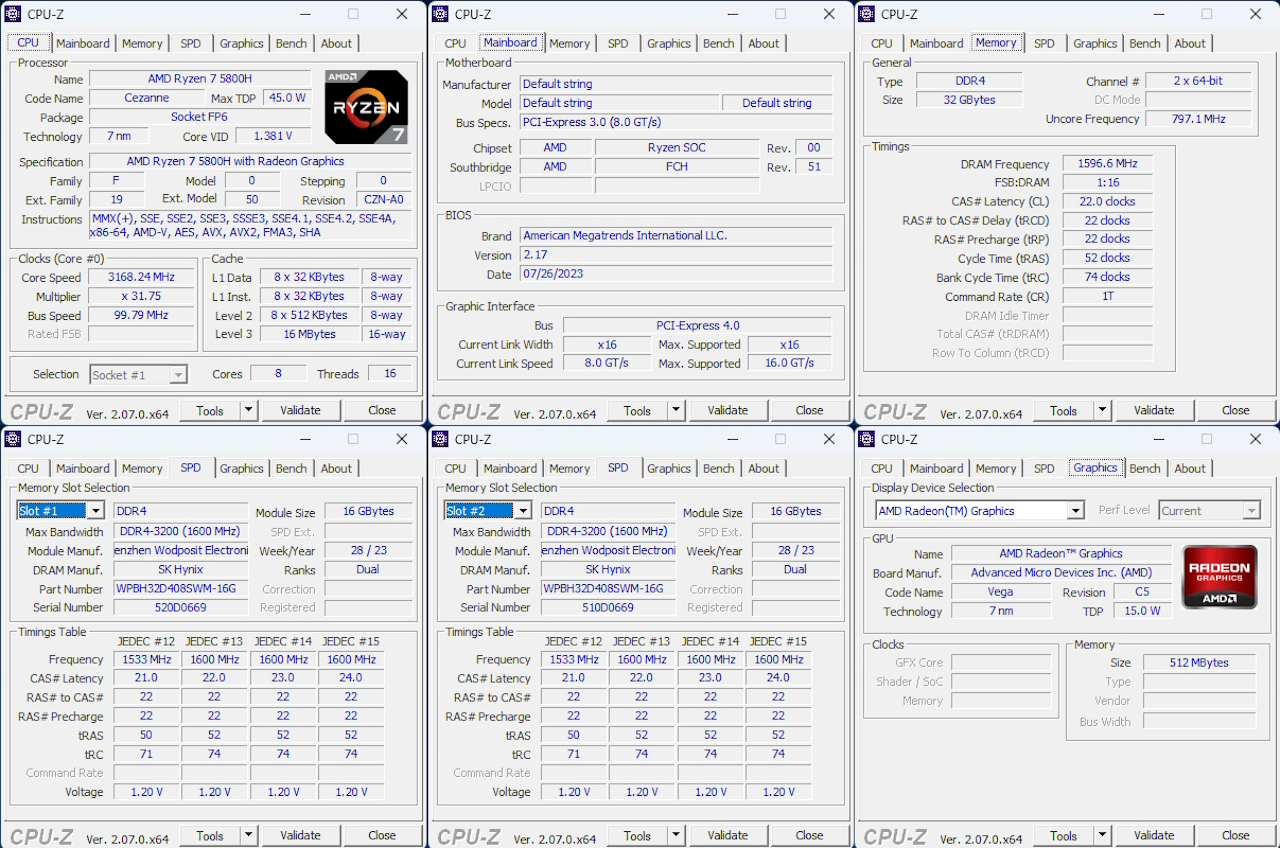Close the top-middle Mainboard CPU-Z window

point(829,14)
